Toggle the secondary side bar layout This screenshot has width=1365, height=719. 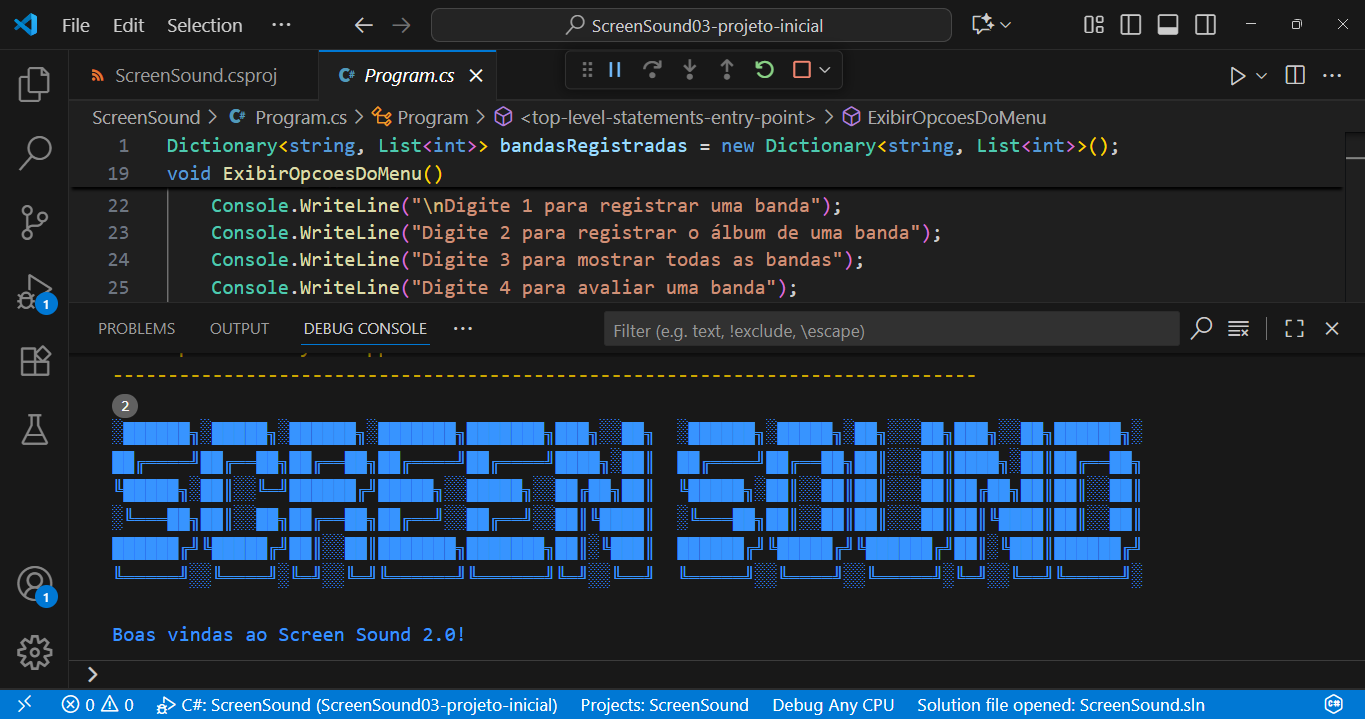coord(1205,25)
